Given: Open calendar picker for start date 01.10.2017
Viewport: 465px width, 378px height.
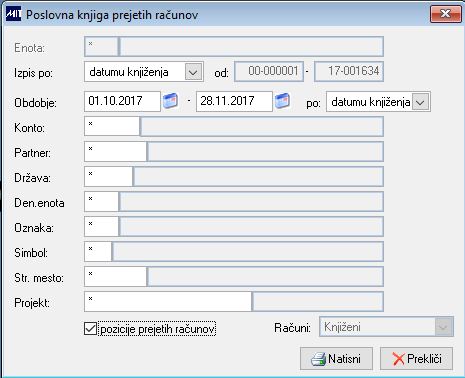Looking at the screenshot, I should point(170,101).
